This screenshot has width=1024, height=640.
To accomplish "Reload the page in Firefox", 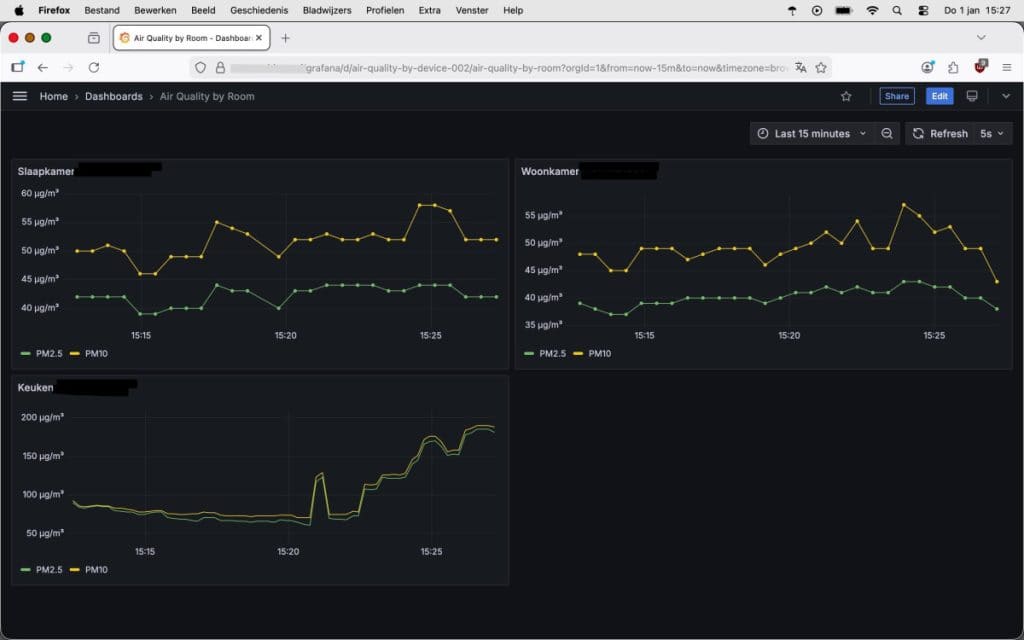I will click(x=94, y=67).
